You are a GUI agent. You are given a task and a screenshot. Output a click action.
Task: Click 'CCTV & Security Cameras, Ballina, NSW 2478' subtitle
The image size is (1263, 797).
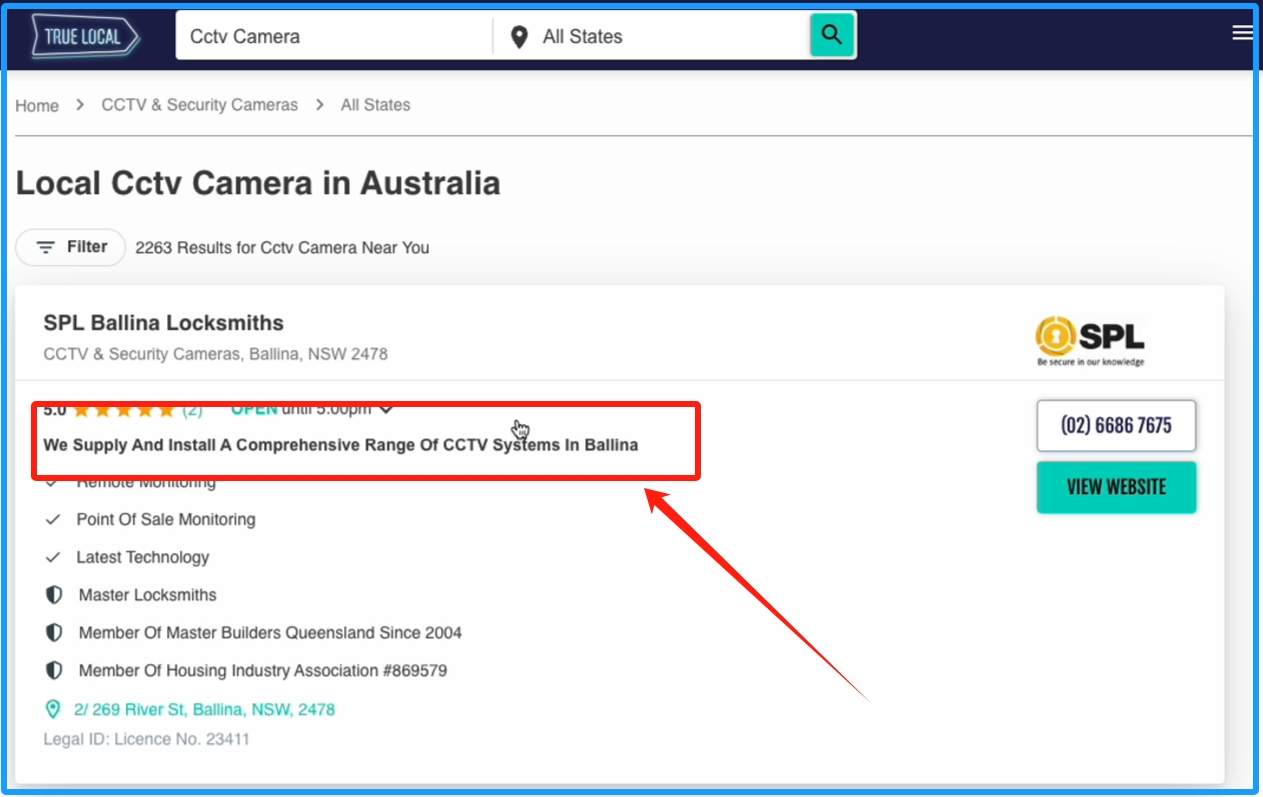tap(215, 354)
